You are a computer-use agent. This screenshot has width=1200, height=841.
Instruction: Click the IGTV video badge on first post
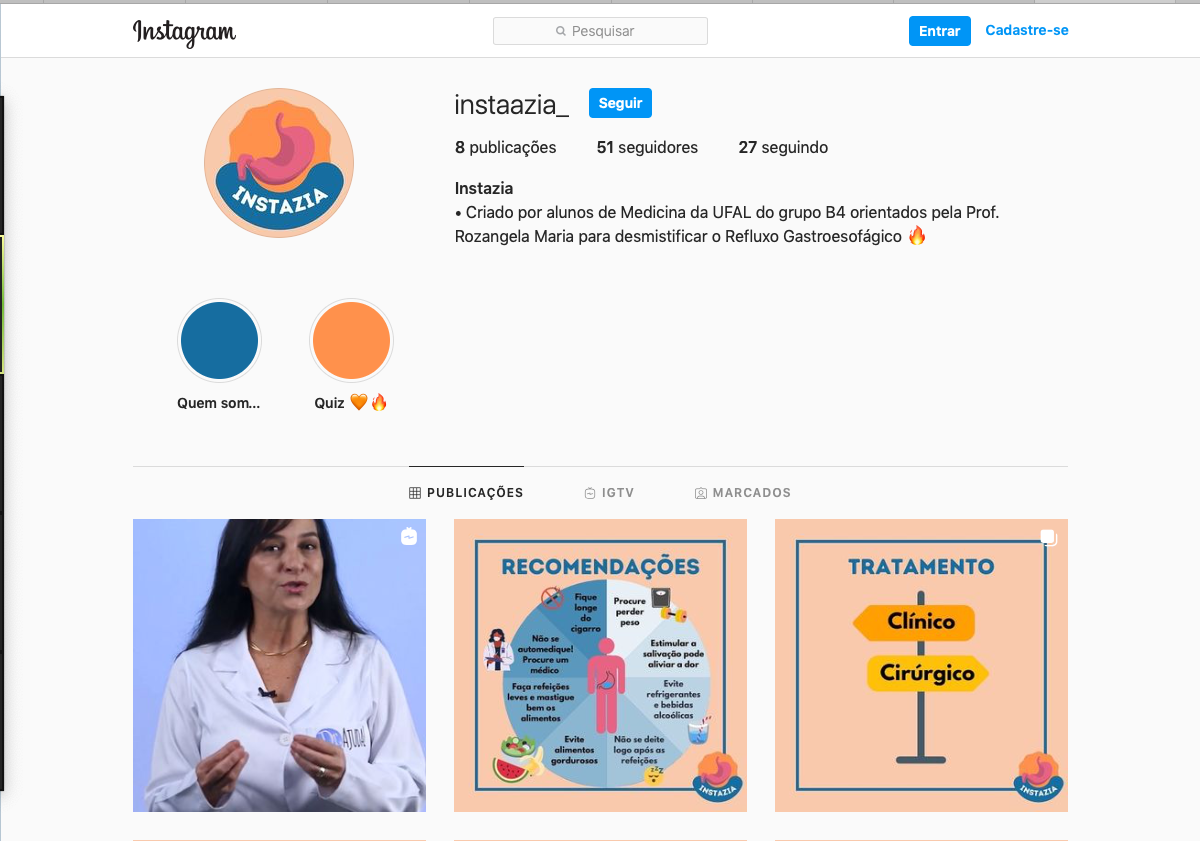[x=409, y=537]
